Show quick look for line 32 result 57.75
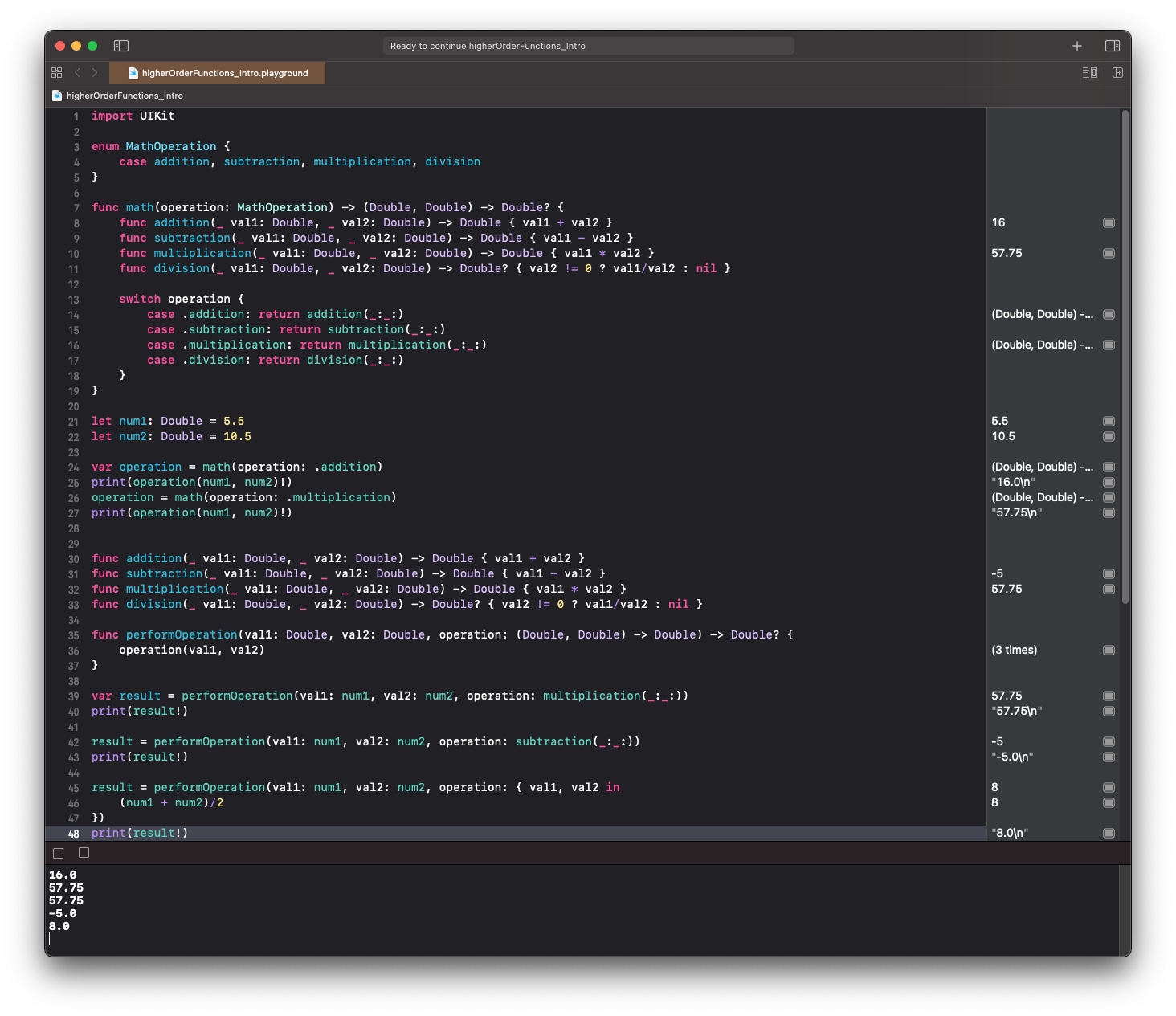The image size is (1176, 1016). pyautogui.click(x=1109, y=589)
